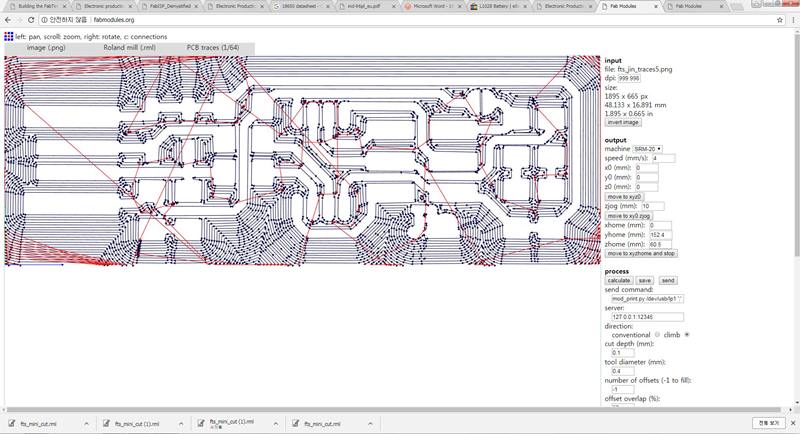Open the image (.png) input menu

(46, 47)
